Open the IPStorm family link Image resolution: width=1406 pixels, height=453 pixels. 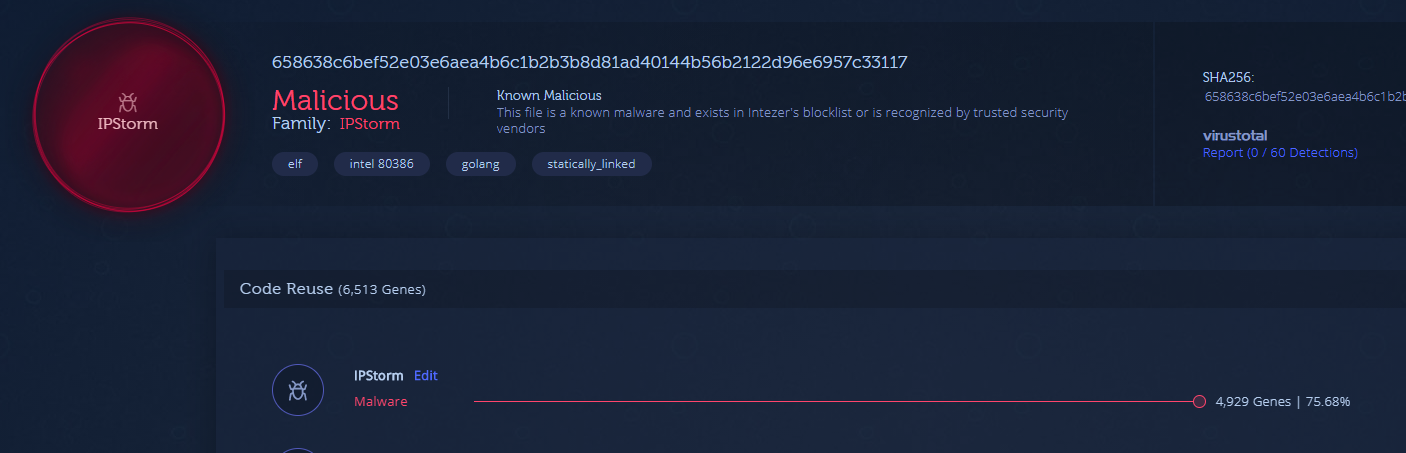pos(370,124)
